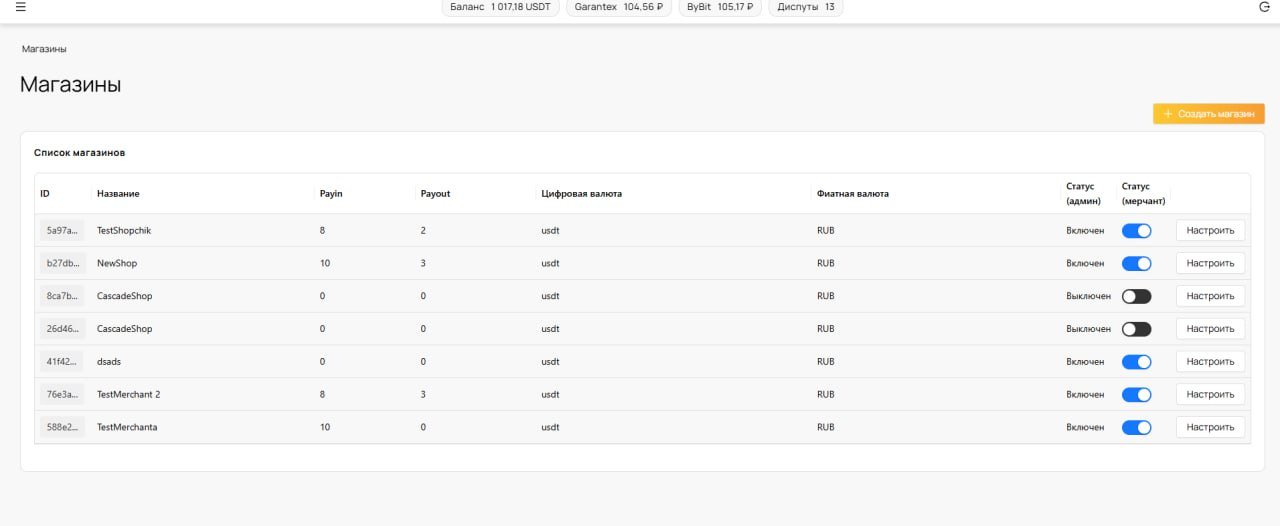
Task: Click the plus icon in Создать магазин
Action: click(1167, 114)
